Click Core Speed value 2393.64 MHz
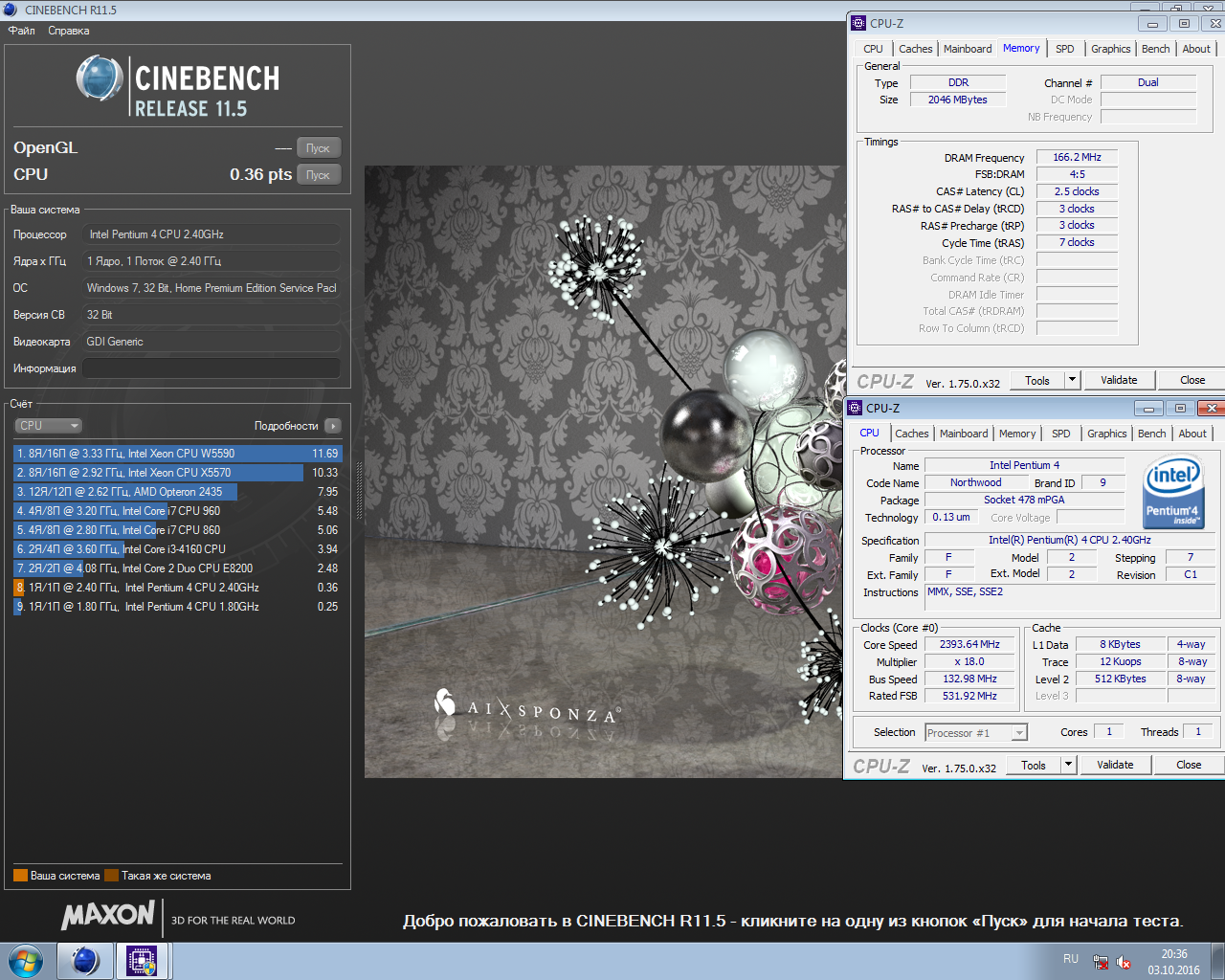The height and width of the screenshot is (980, 1225). (969, 645)
